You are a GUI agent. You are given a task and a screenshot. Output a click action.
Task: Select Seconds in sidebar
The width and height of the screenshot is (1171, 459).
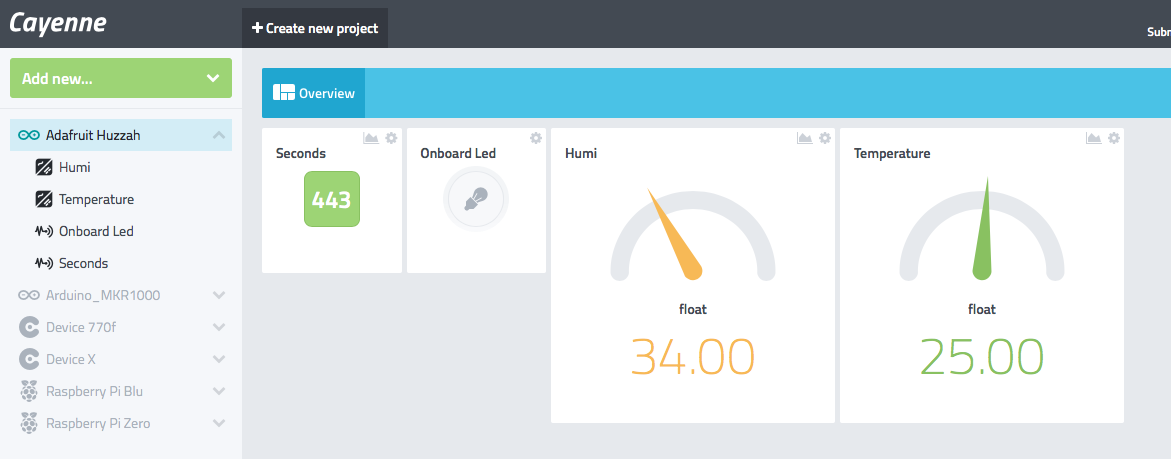click(x=84, y=263)
